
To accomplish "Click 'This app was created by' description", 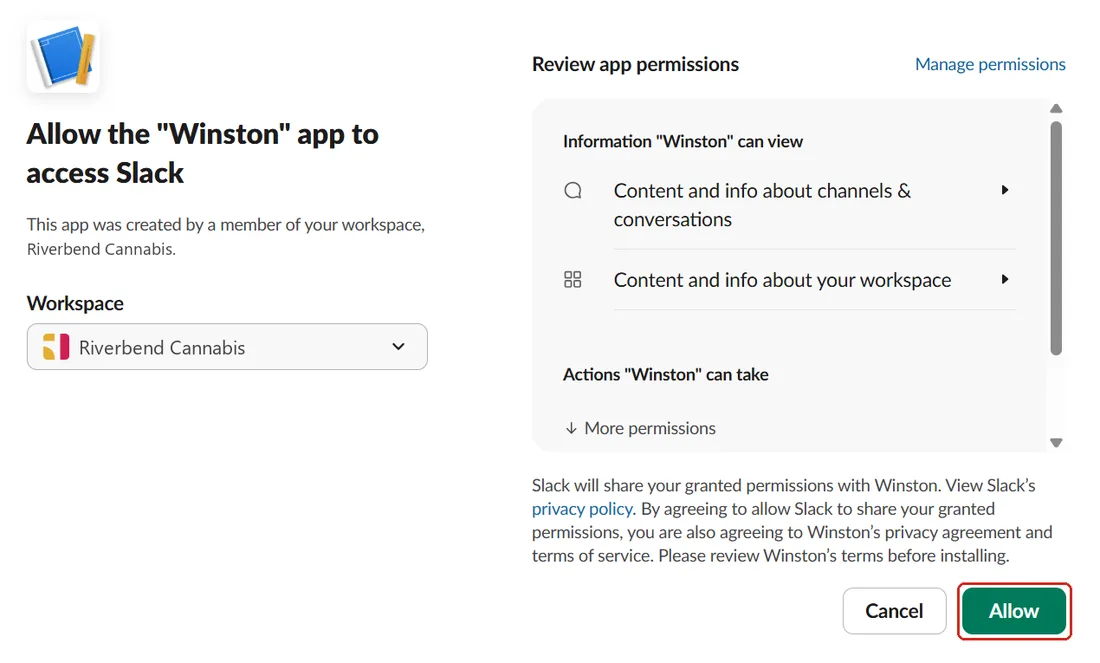I will pyautogui.click(x=226, y=236).
